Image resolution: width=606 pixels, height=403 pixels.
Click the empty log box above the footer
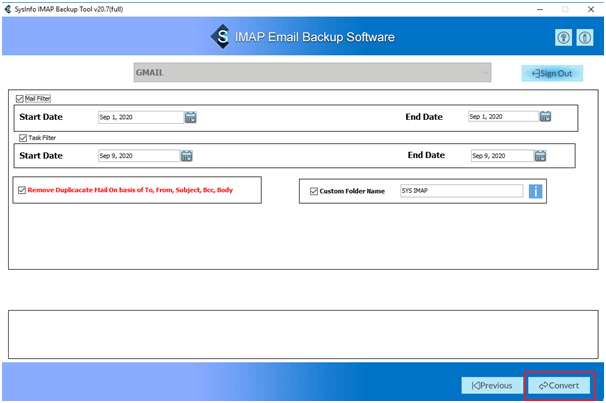coord(302,334)
